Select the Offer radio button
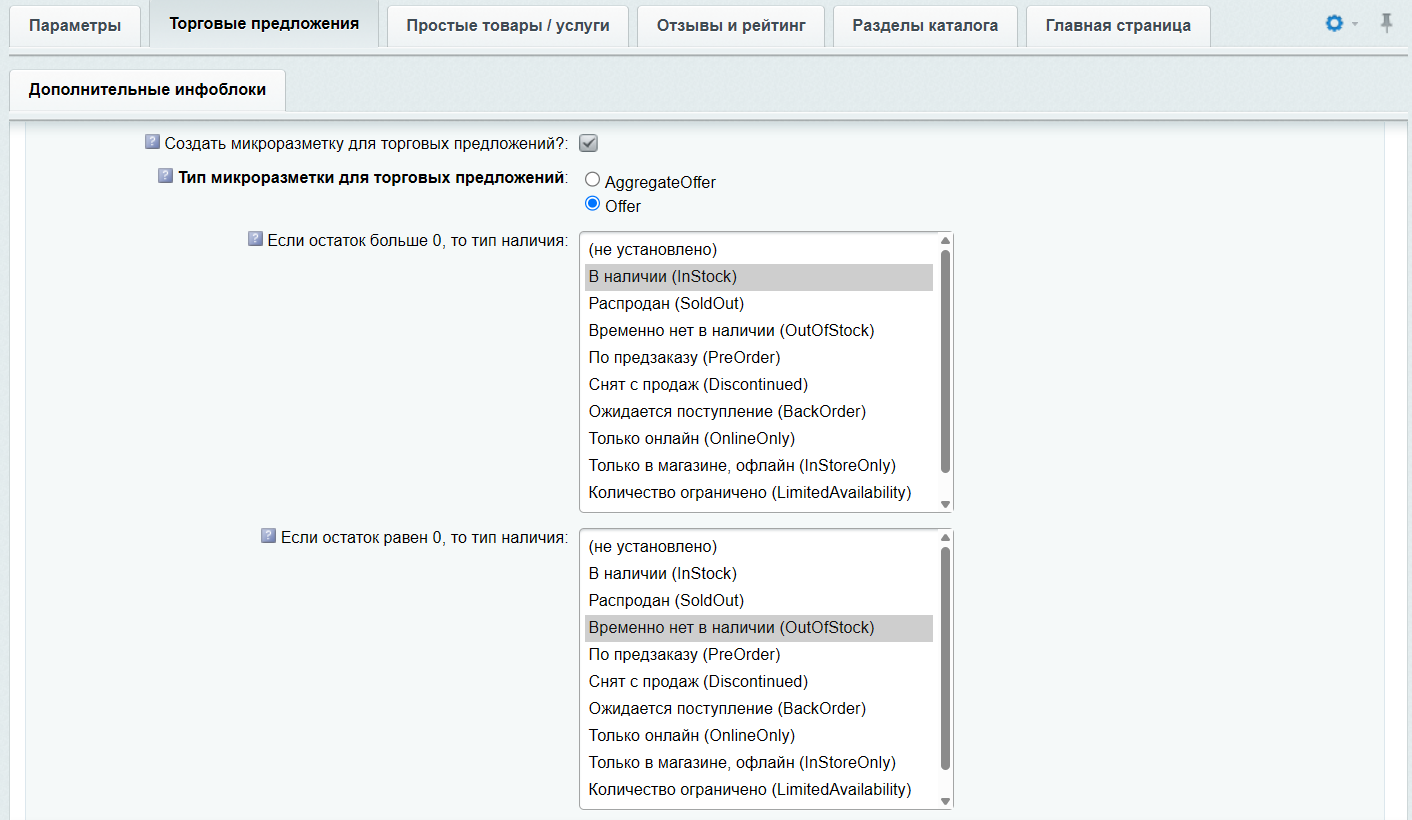This screenshot has height=820, width=1412. pyautogui.click(x=592, y=204)
